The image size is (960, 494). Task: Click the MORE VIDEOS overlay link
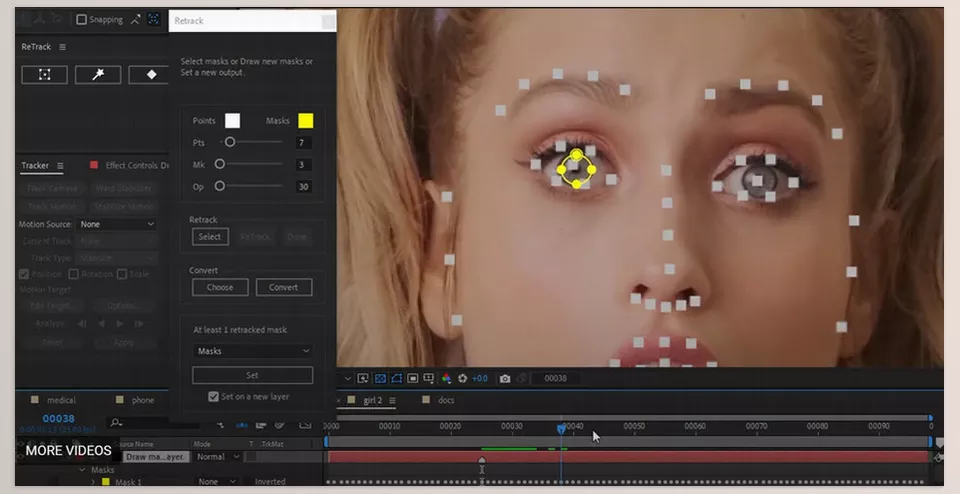69,451
